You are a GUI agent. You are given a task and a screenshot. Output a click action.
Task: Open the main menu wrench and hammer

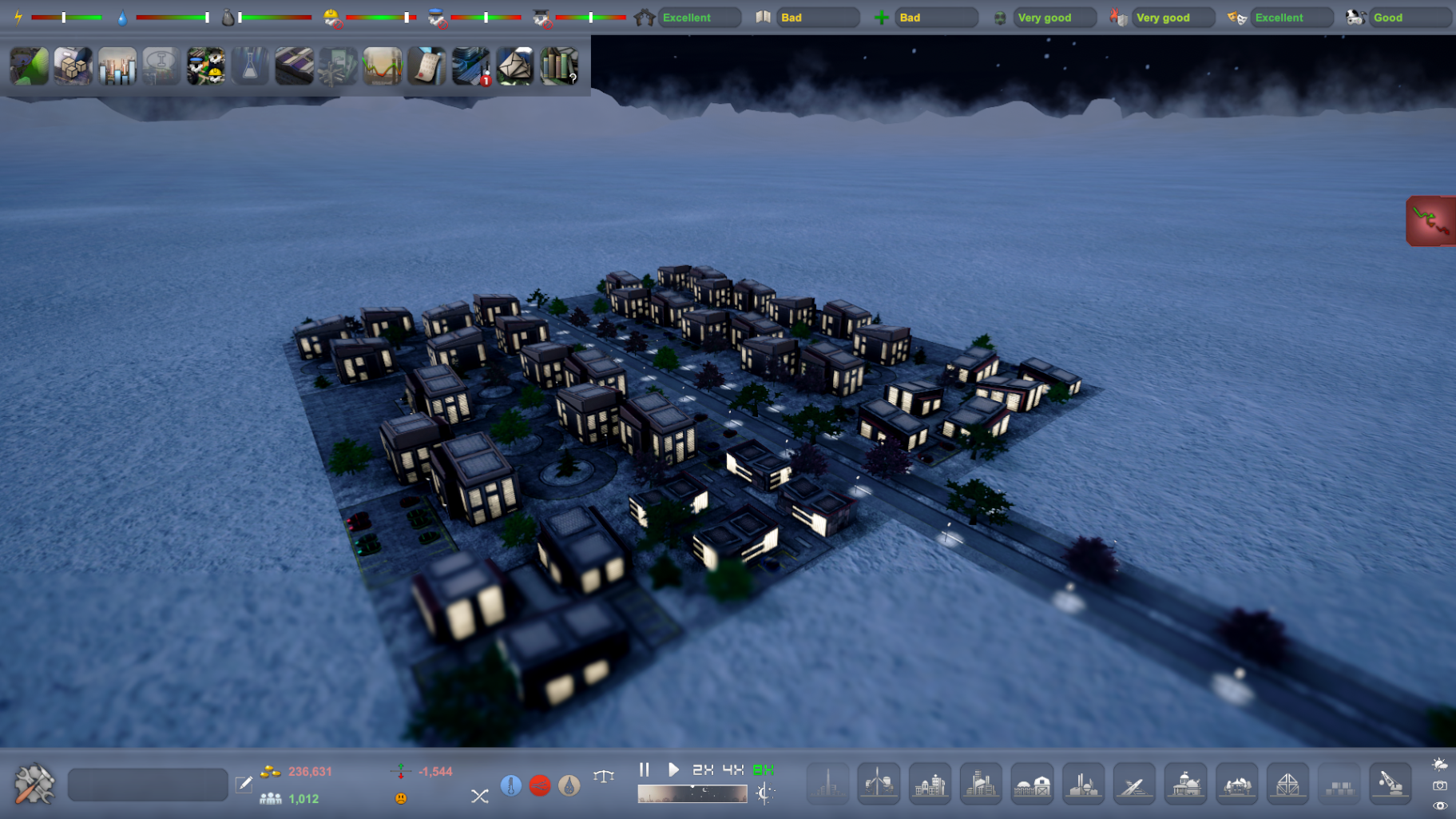tap(34, 784)
